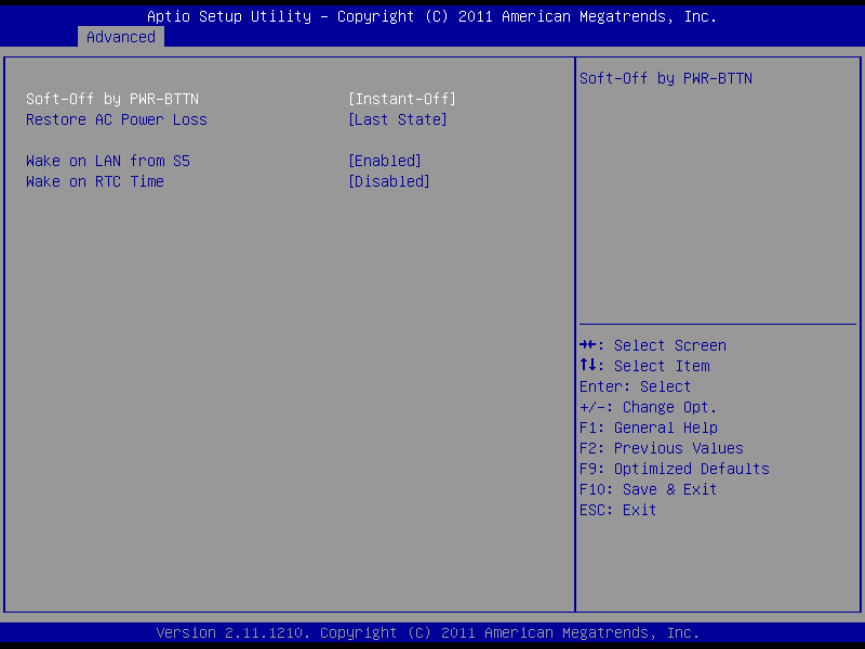The image size is (865, 649).
Task: Toggle the Wake on LAN Enabled value
Action: (x=385, y=161)
